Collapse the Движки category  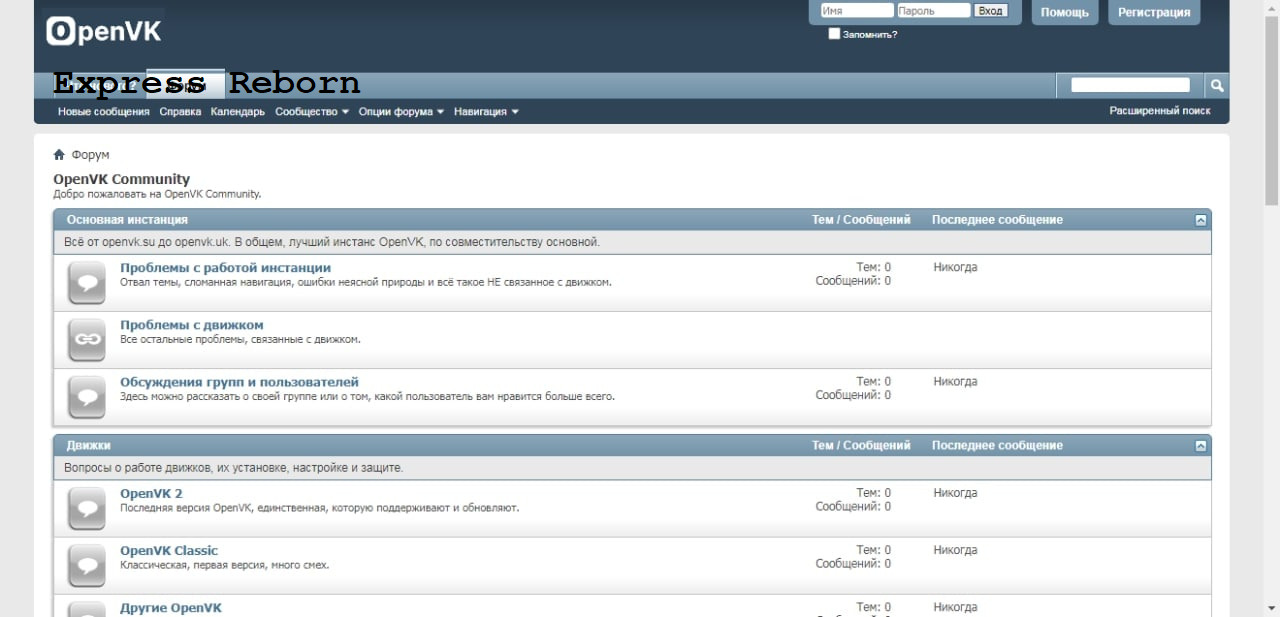1201,446
